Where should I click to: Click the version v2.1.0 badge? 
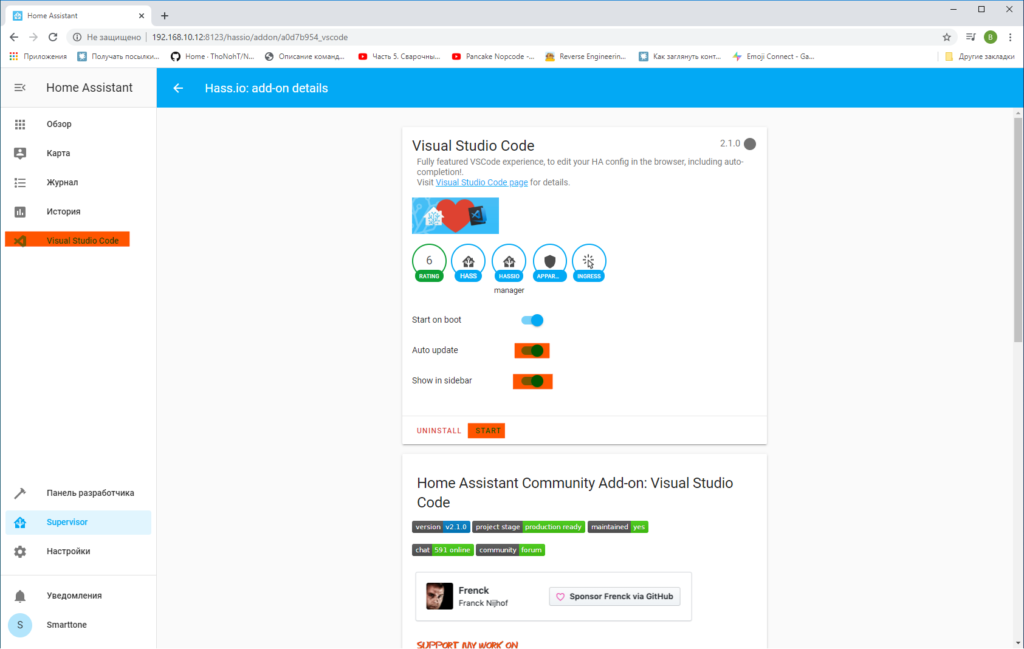(441, 527)
